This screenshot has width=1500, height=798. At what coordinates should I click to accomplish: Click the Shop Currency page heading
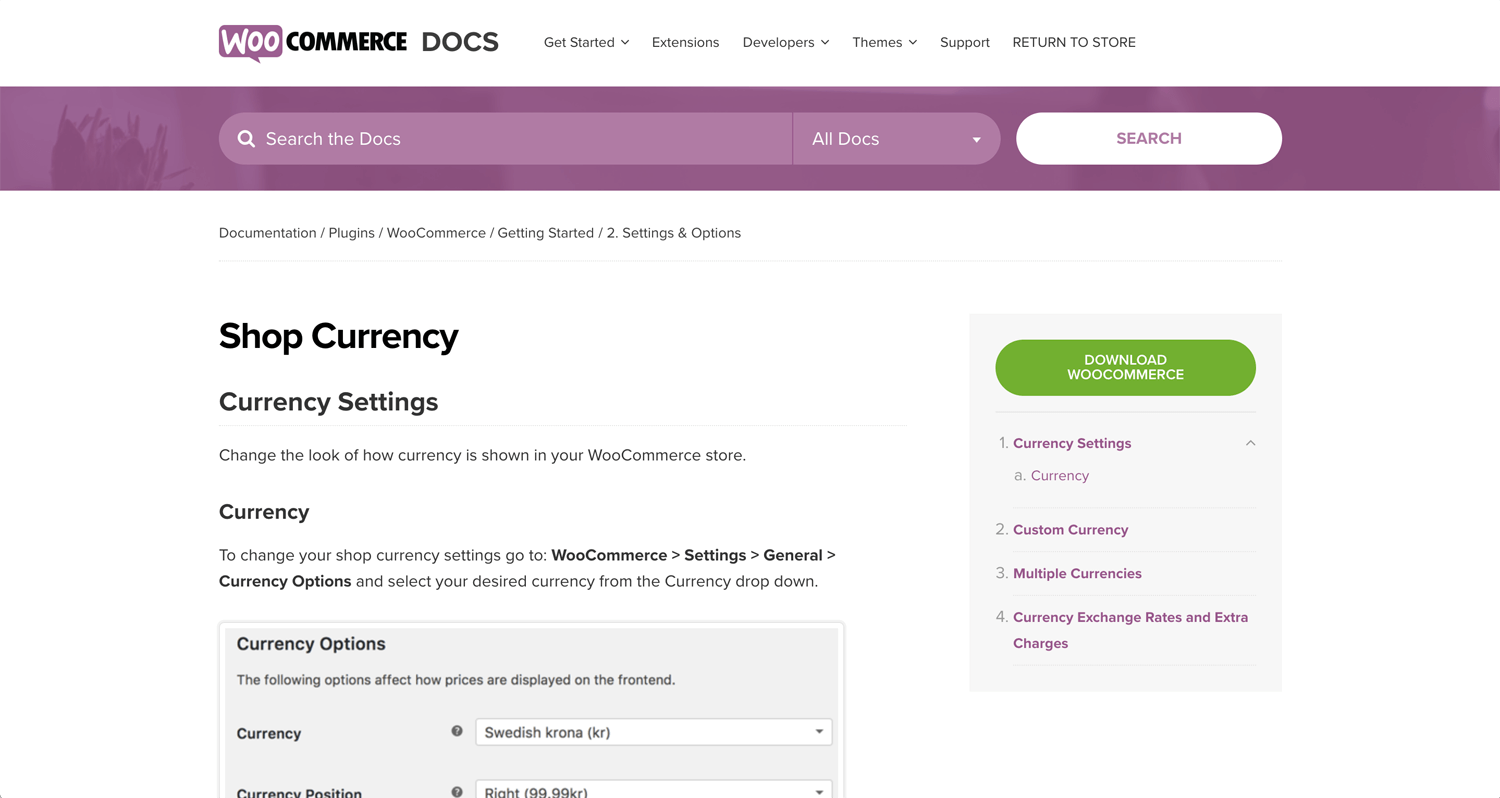point(338,336)
